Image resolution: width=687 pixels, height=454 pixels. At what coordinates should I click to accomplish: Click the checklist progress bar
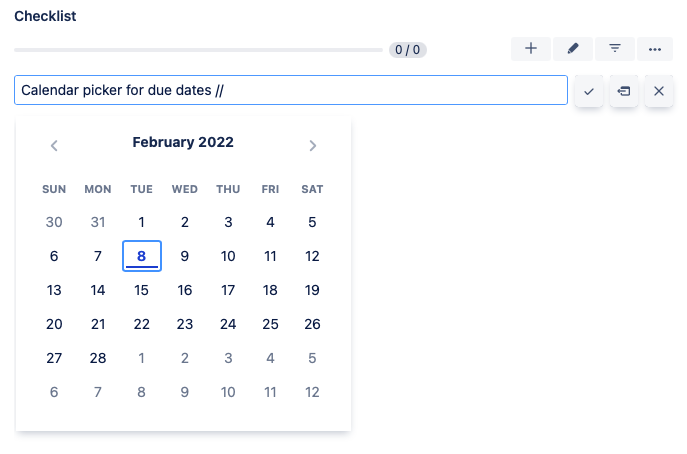(198, 48)
